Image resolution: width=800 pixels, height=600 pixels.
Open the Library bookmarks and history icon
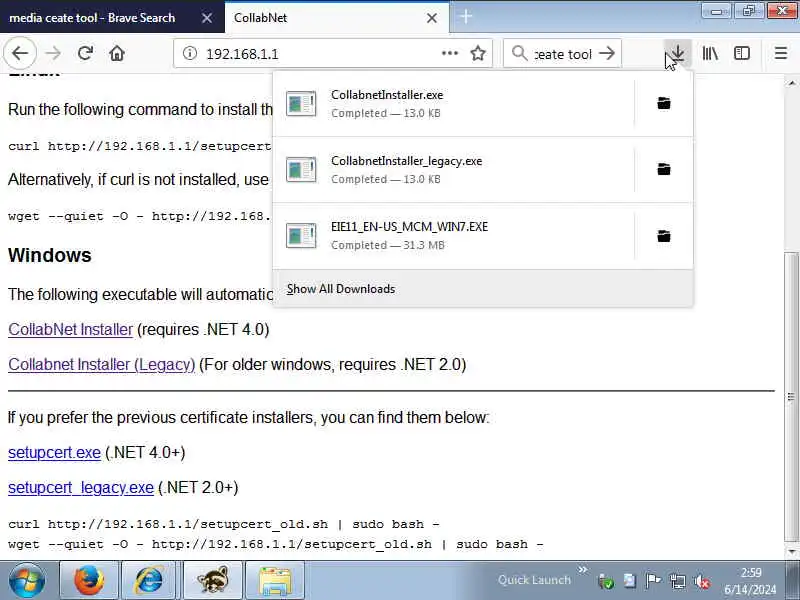coord(710,53)
